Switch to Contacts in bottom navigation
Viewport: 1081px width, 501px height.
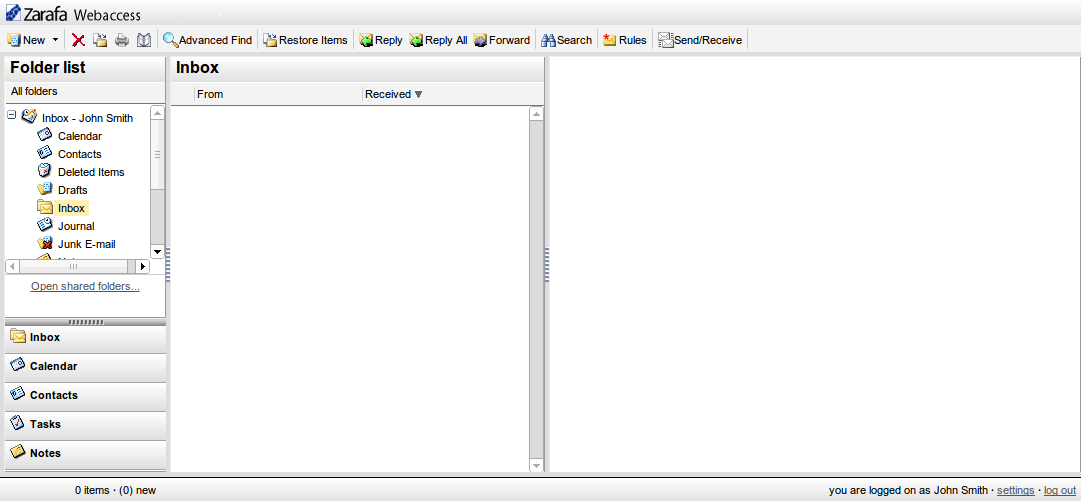point(85,395)
